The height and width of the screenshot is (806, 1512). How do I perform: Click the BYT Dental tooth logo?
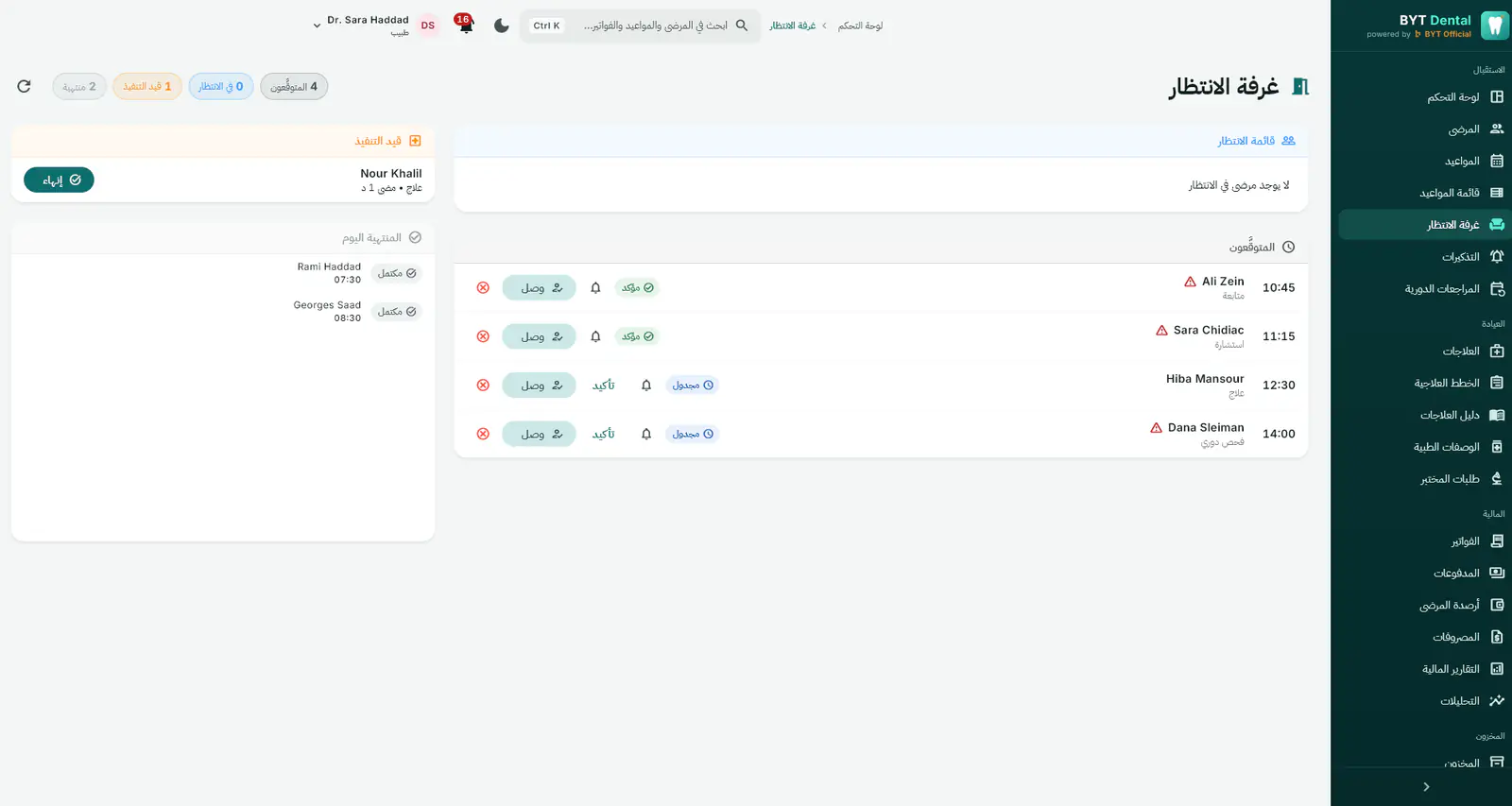pyautogui.click(x=1494, y=26)
